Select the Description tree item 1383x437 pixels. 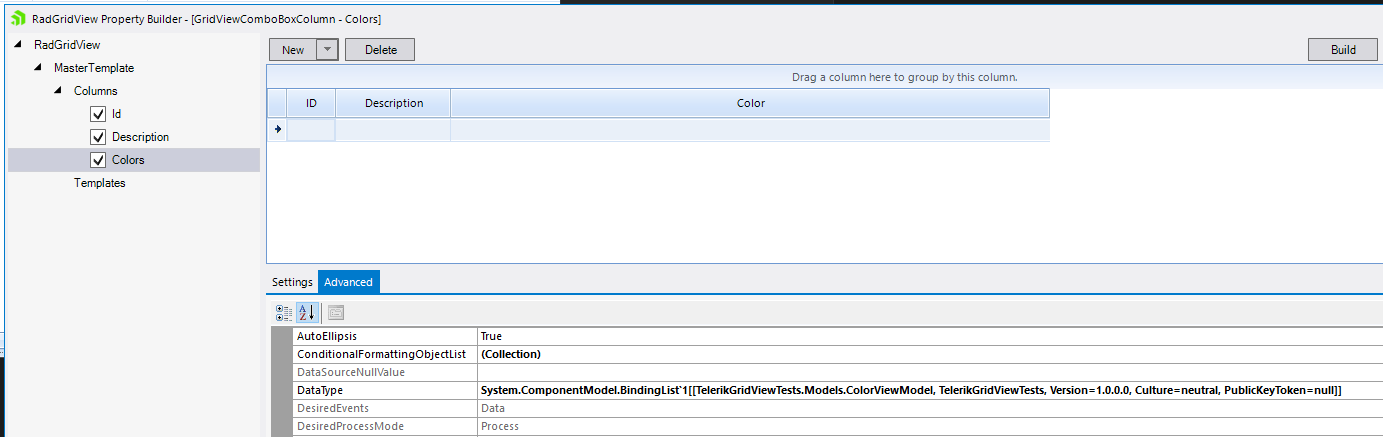(x=140, y=137)
